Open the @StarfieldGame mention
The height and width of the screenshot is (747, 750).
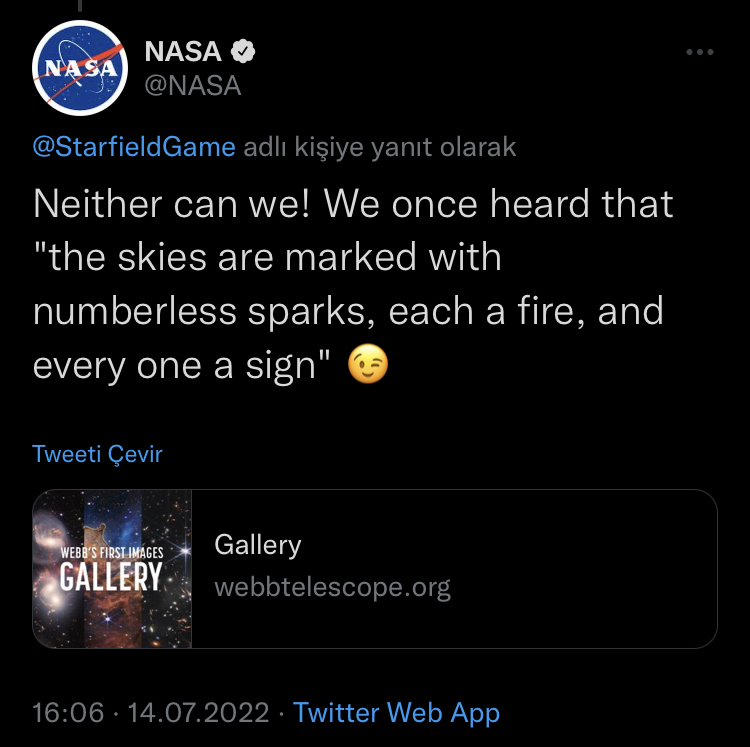(134, 146)
